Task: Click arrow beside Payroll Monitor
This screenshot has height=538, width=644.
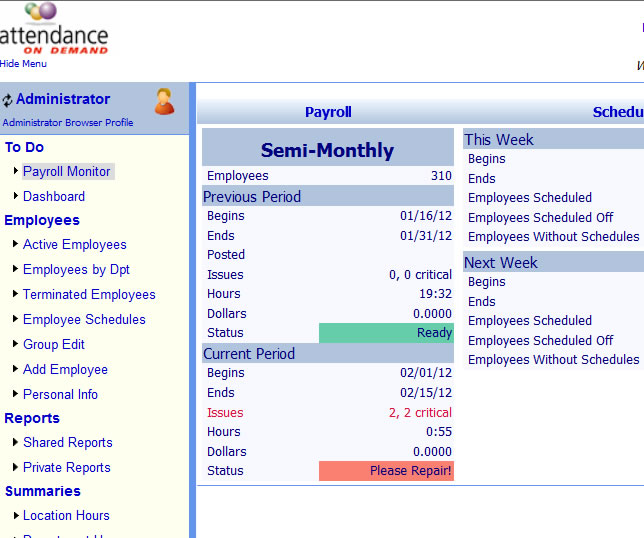Action: tap(16, 170)
